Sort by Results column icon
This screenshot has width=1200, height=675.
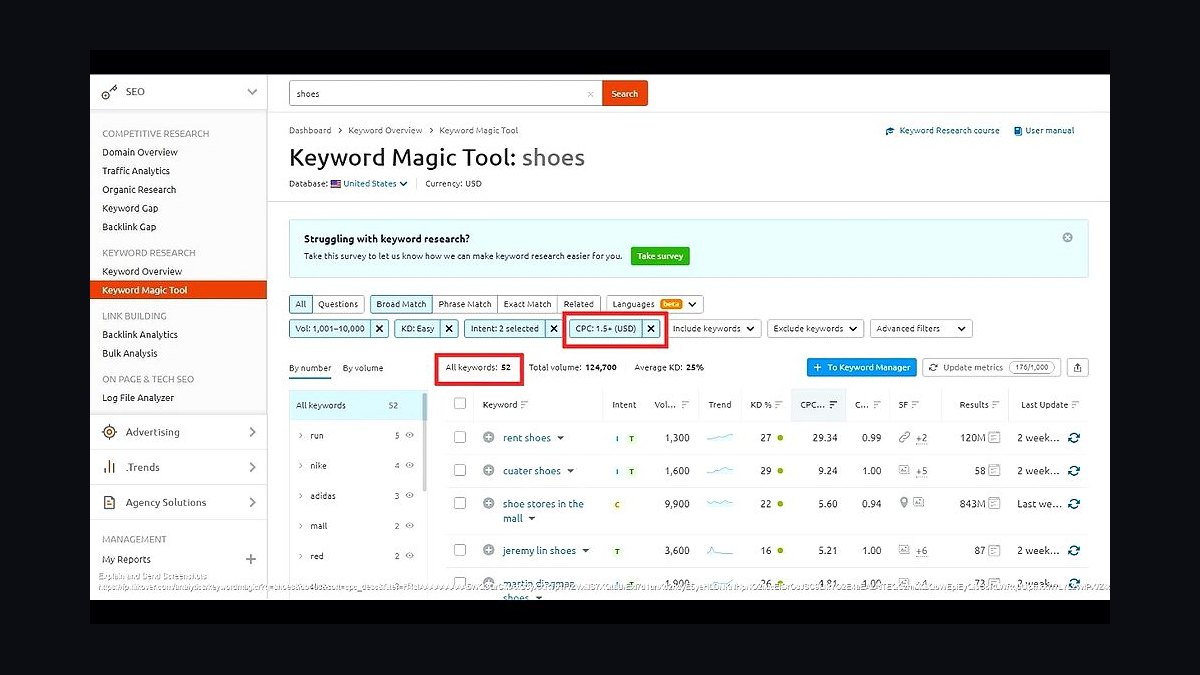pos(997,405)
